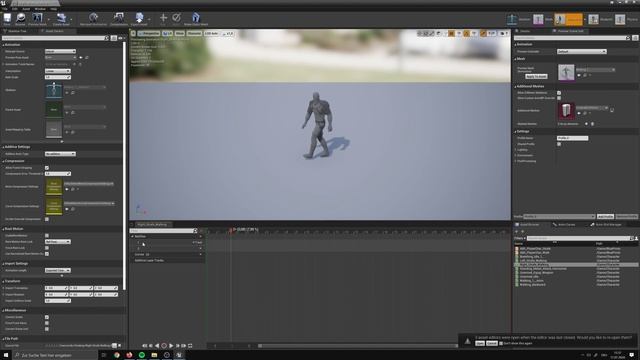Toggle viewport scale snapping icon
640x360 pixels.
483,33
